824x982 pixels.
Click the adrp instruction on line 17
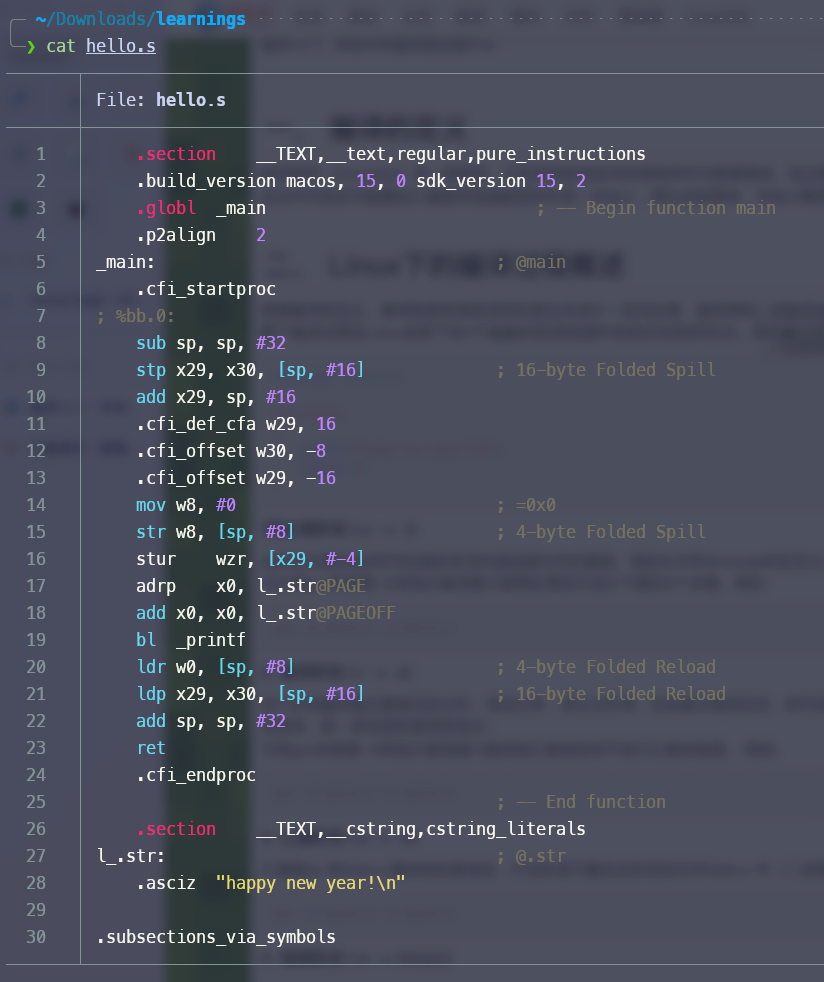(x=156, y=586)
